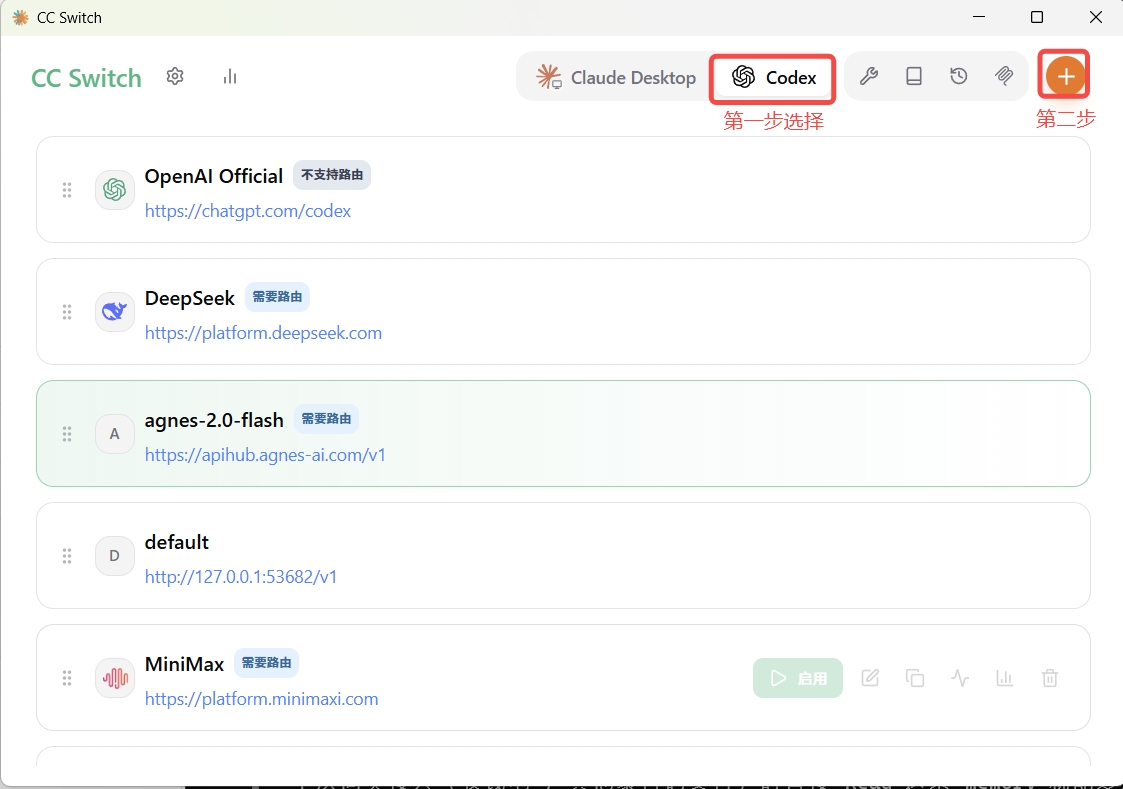1123x789 pixels.
Task: Enable the MiniMax provider with 启用 button
Action: click(798, 678)
